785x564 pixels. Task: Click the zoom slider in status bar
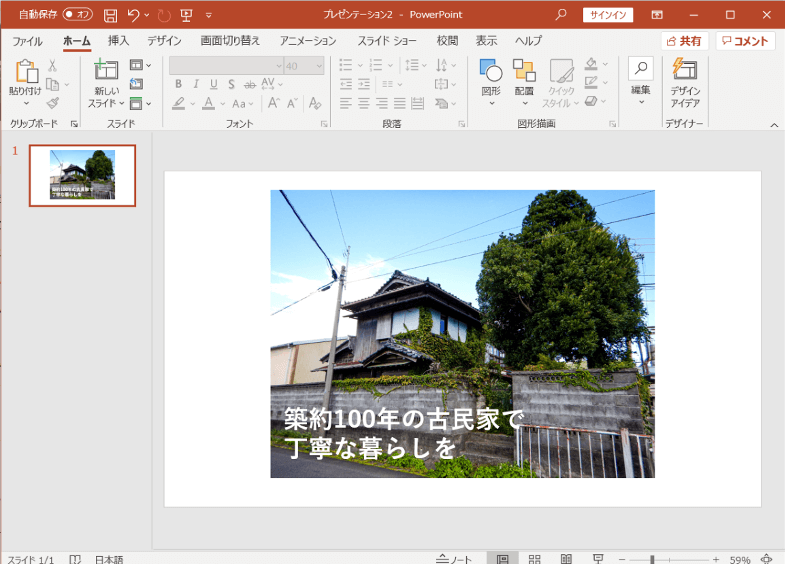pos(652,559)
